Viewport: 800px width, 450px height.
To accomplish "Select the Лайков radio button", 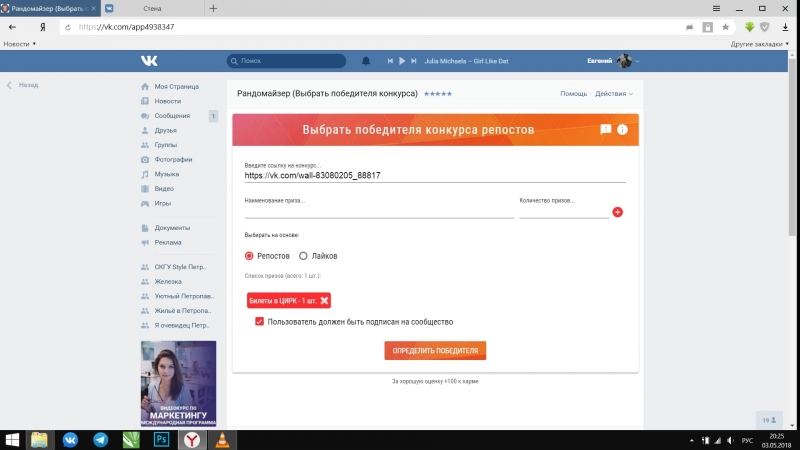I will pyautogui.click(x=303, y=256).
